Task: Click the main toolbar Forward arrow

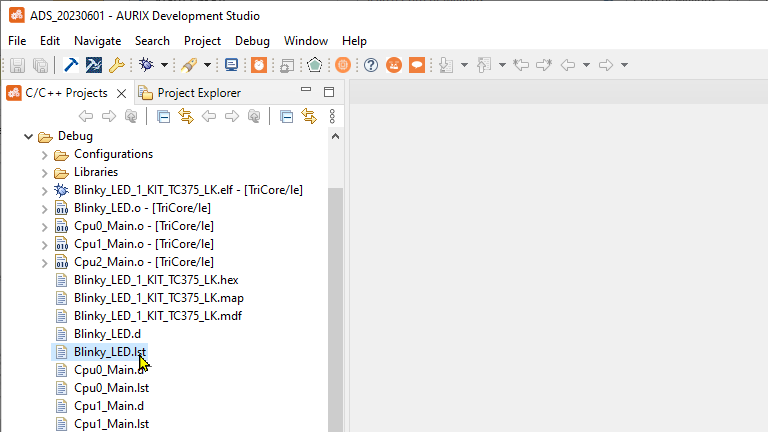Action: [606, 65]
